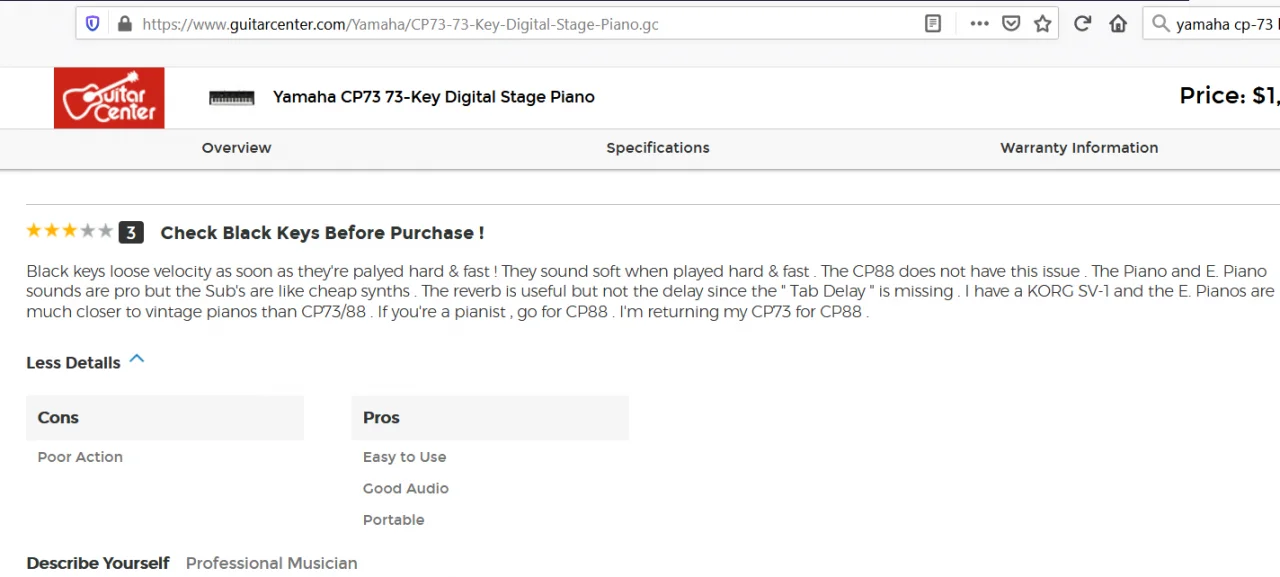Save page to Pocket icon
Screen dimensions: 1280x577
coord(1011,24)
